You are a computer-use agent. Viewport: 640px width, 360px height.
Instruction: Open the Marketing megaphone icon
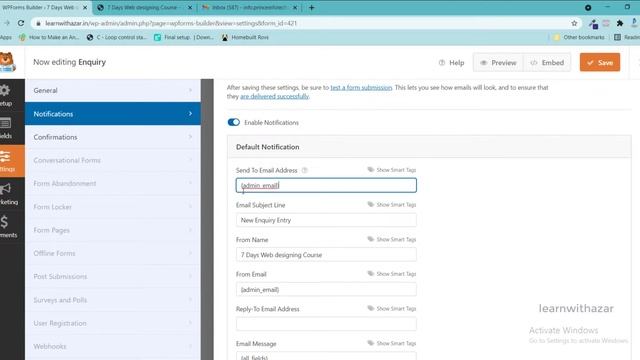pos(5,189)
